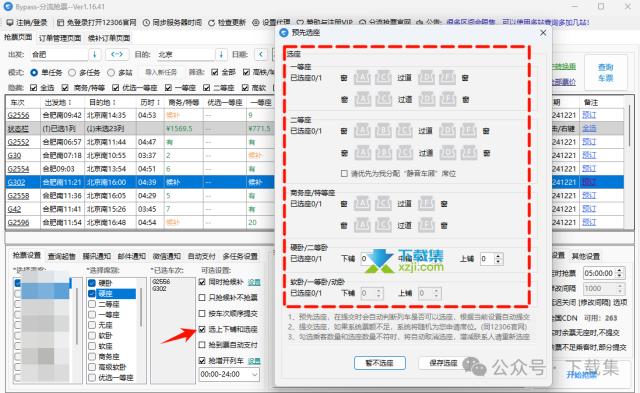Select the 多任务 mode radio button
The image size is (640, 393).
click(x=72, y=72)
